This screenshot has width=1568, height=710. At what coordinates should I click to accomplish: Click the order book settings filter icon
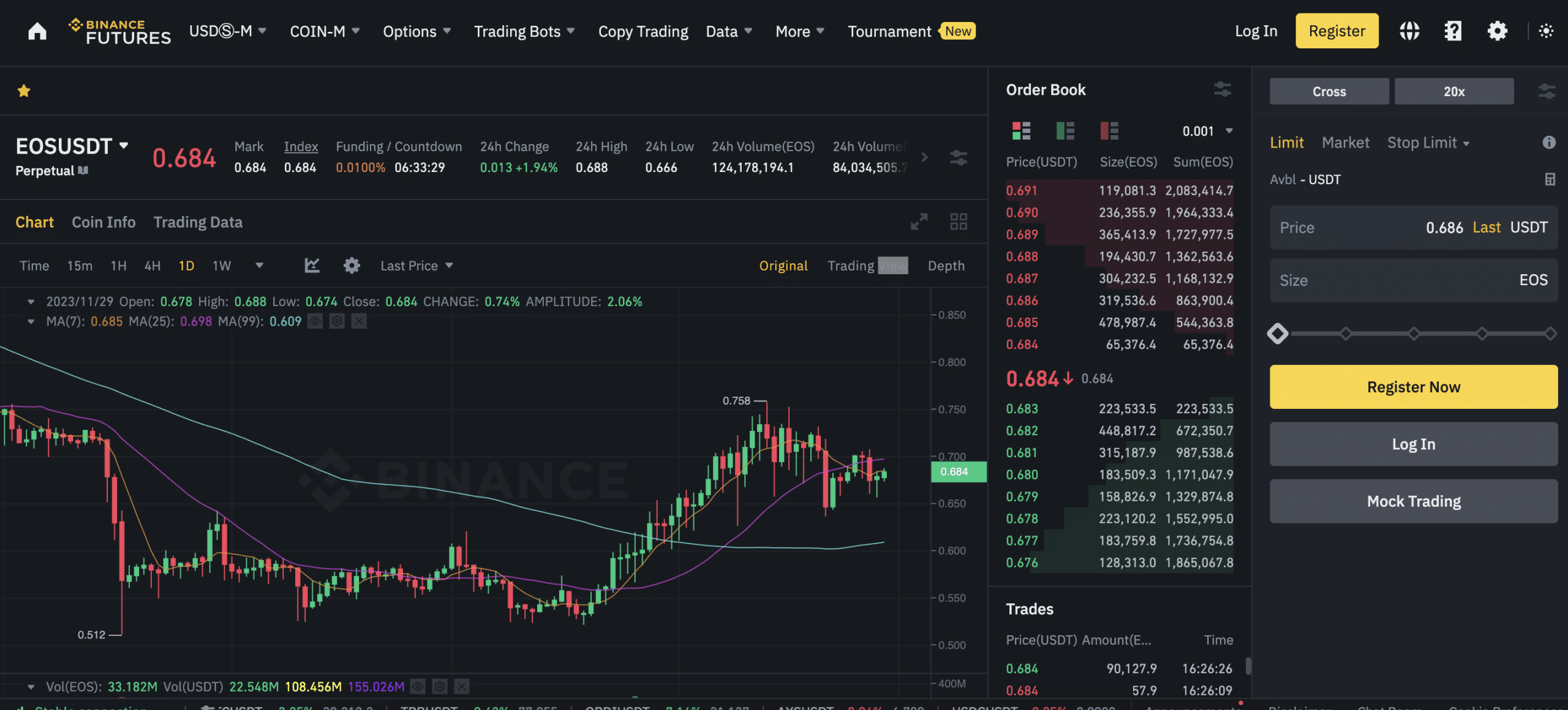tap(1223, 89)
